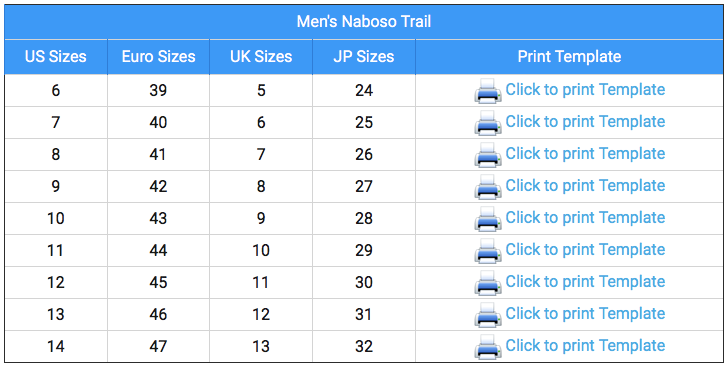
Task: Click the printer icon for US size 8
Action: pos(488,155)
